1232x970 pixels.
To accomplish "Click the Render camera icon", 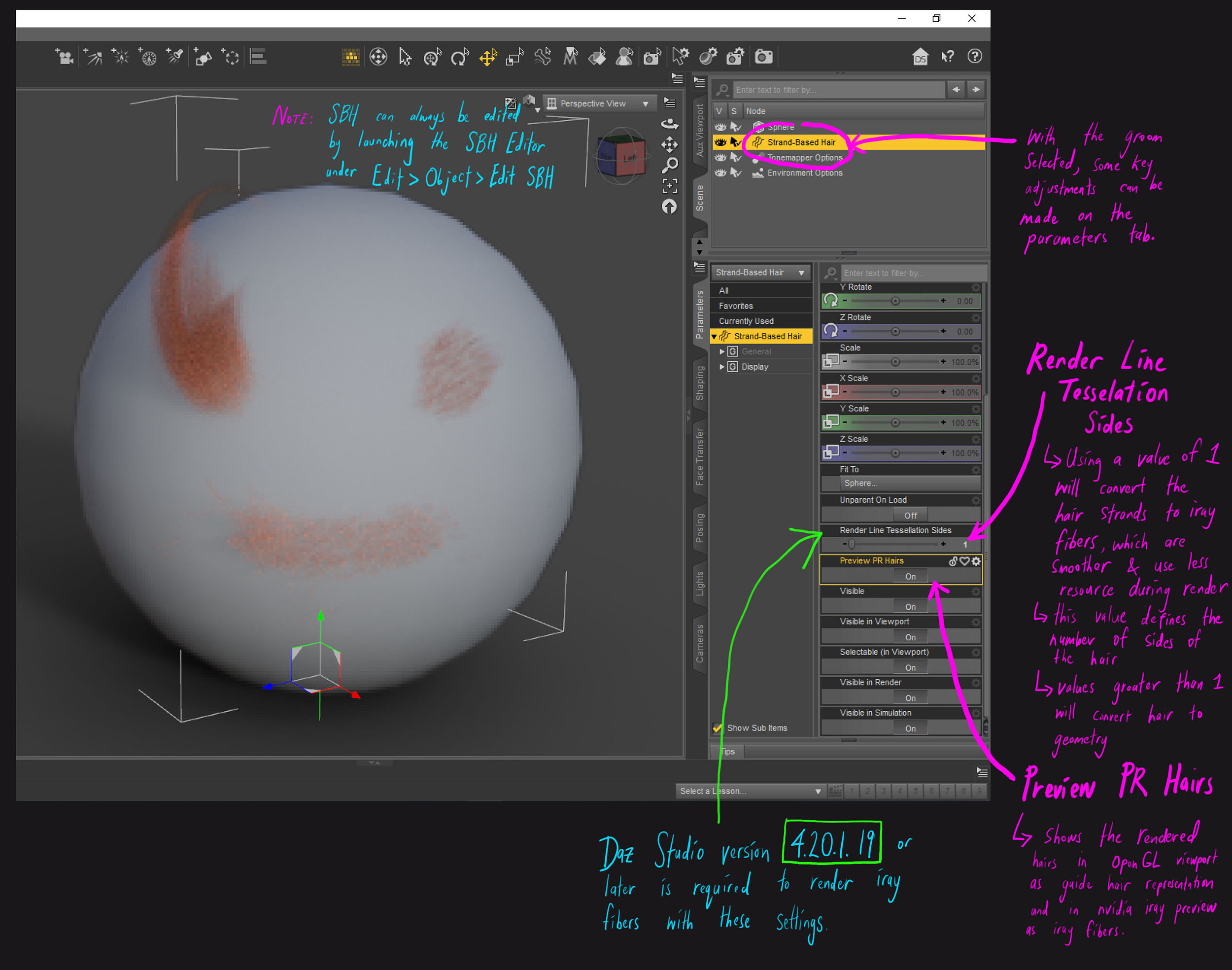I will pos(764,57).
